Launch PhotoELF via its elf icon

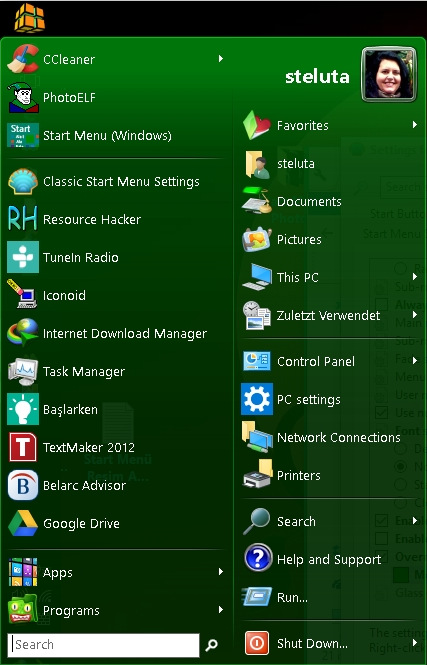click(x=23, y=97)
